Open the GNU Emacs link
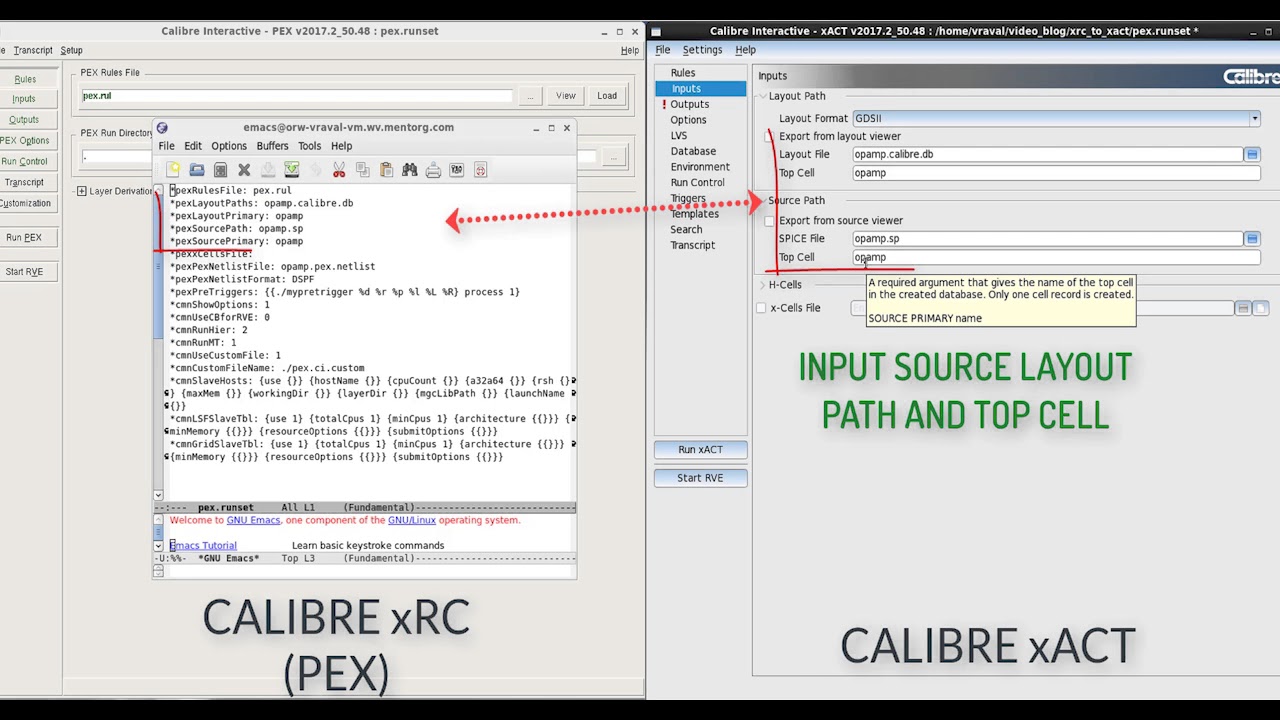Image resolution: width=1280 pixels, height=720 pixels. [x=253, y=520]
